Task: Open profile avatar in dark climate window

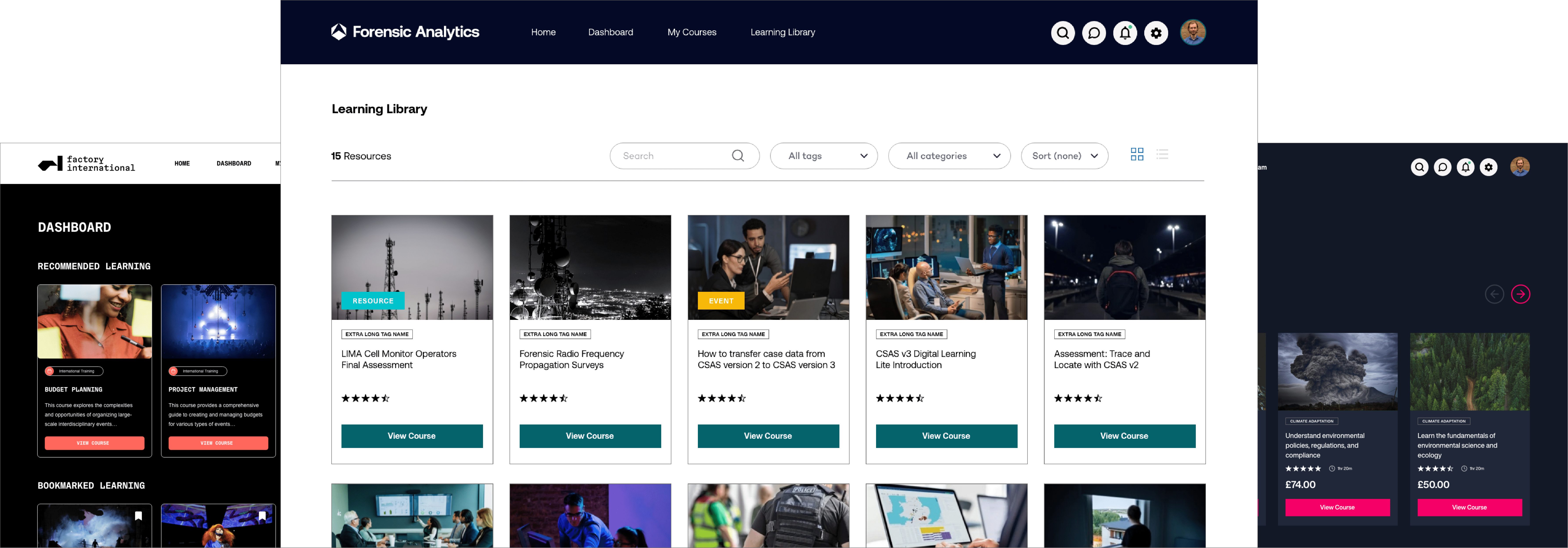Action: point(1520,167)
